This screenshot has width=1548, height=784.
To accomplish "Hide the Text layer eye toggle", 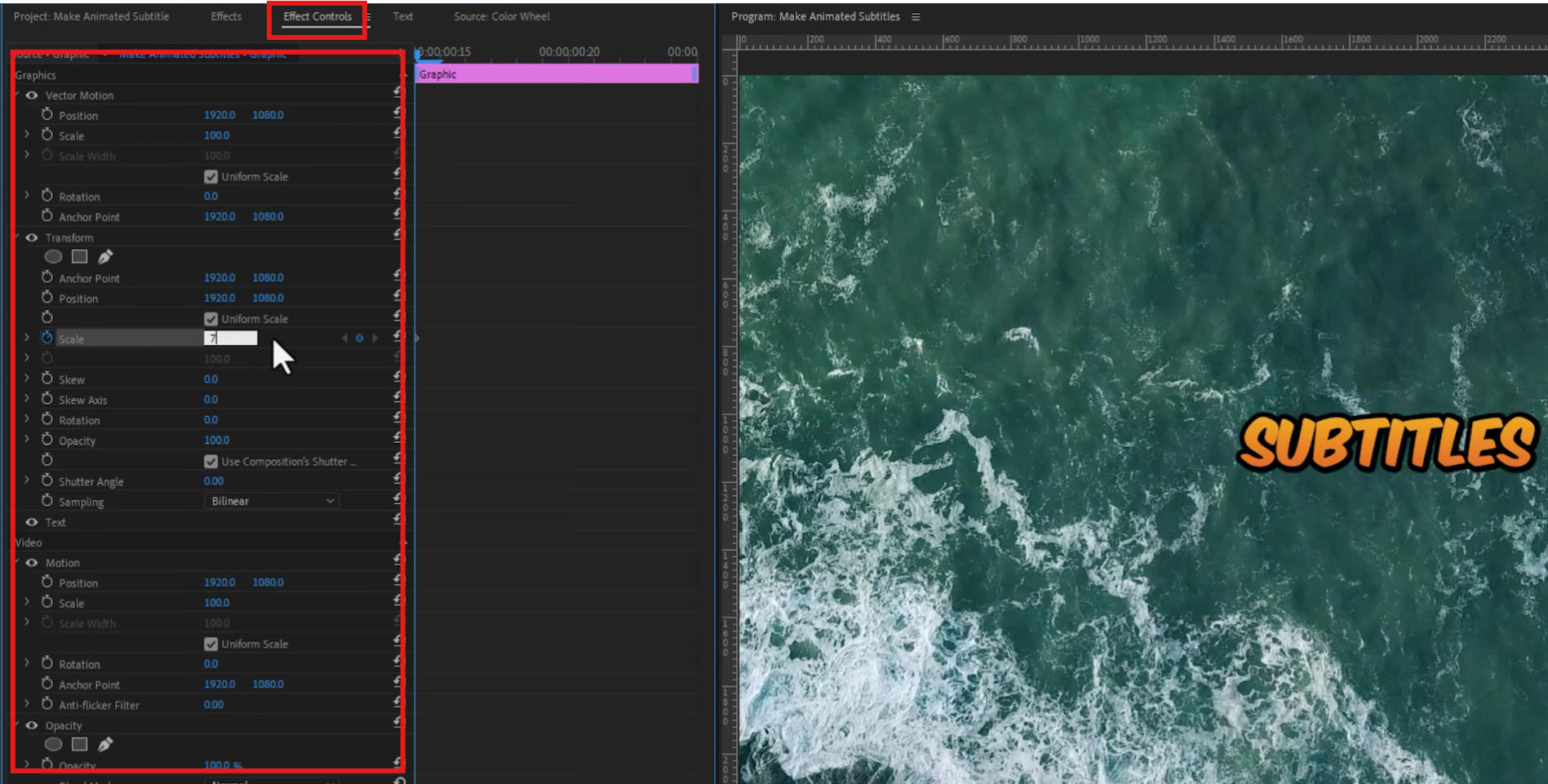I will pyautogui.click(x=32, y=522).
